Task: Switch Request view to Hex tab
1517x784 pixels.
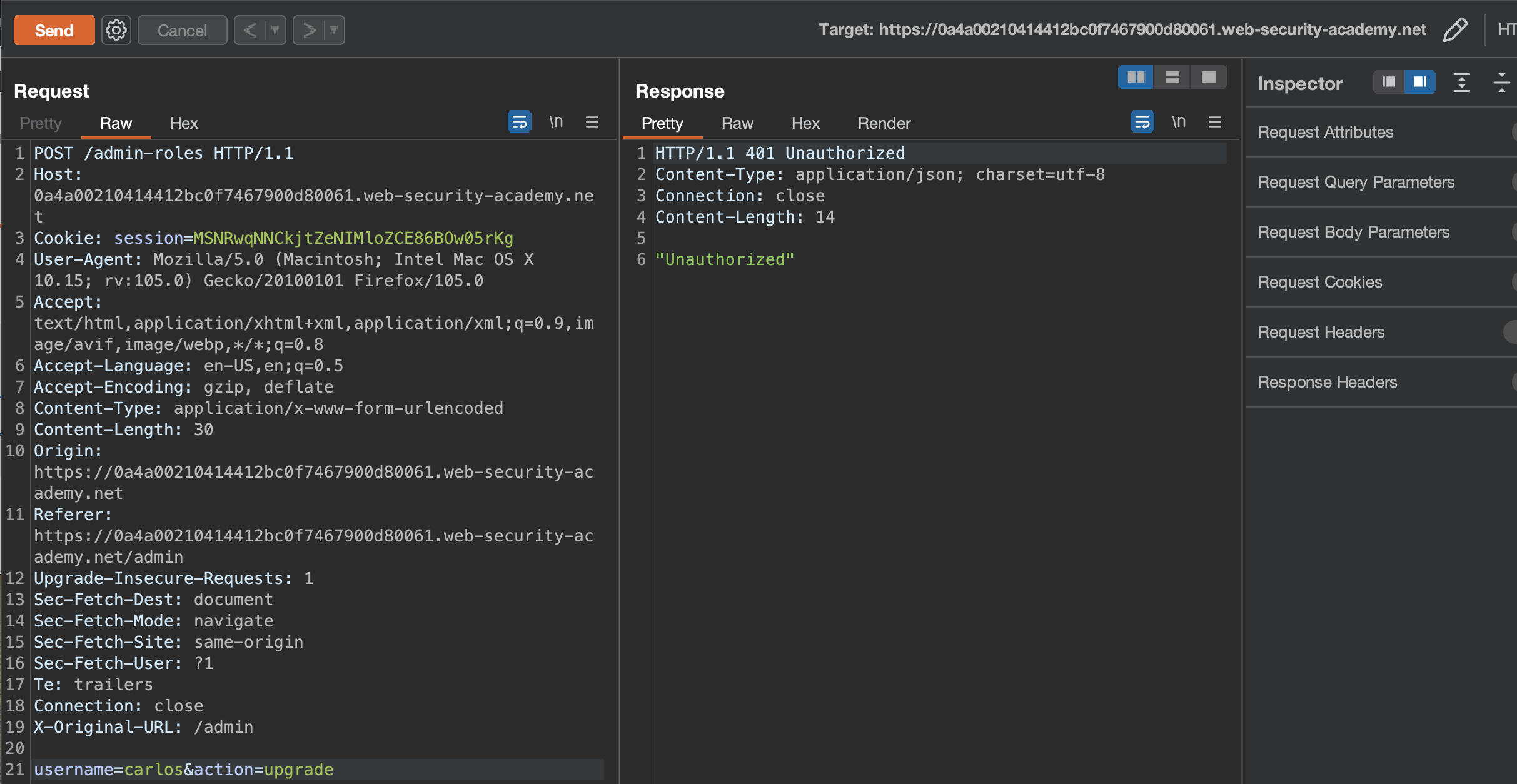Action: (184, 123)
